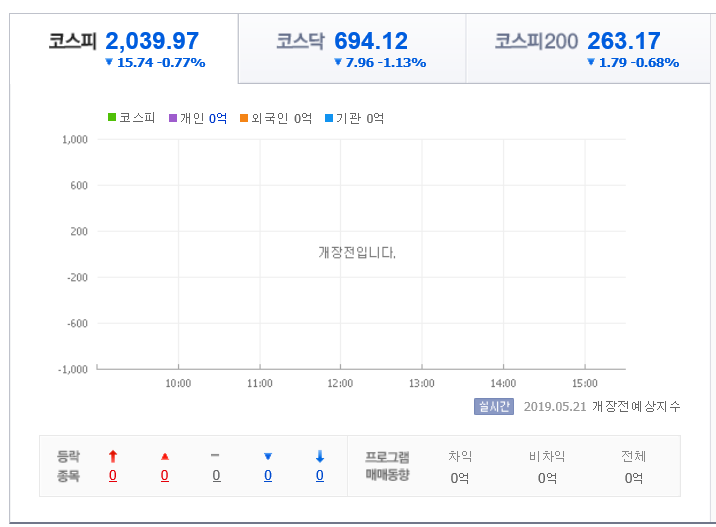Click the 코스피 value 2,039.97

[x=152, y=41]
